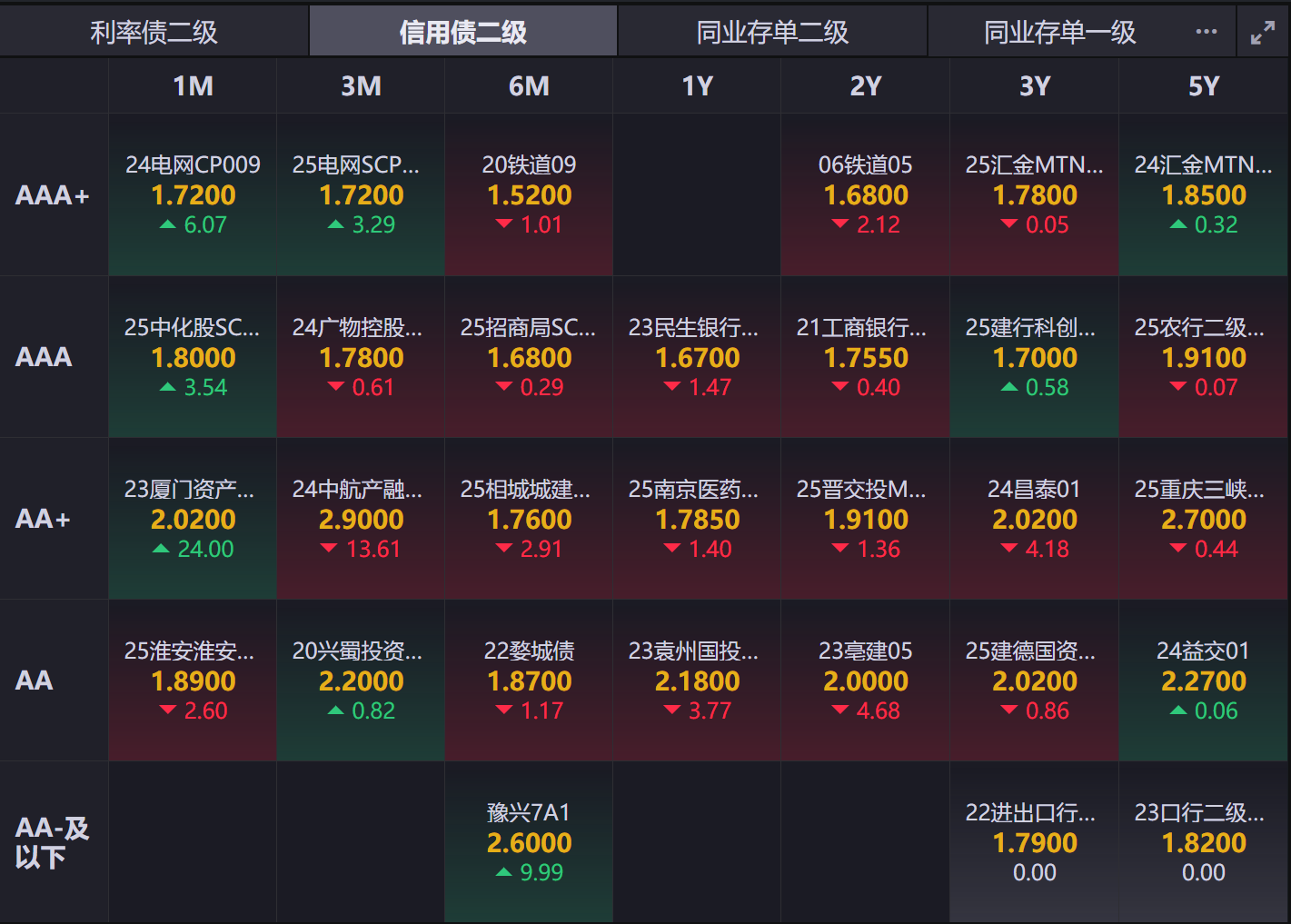
Task: Open bond 24中航产融... cell
Action: pyautogui.click(x=361, y=519)
